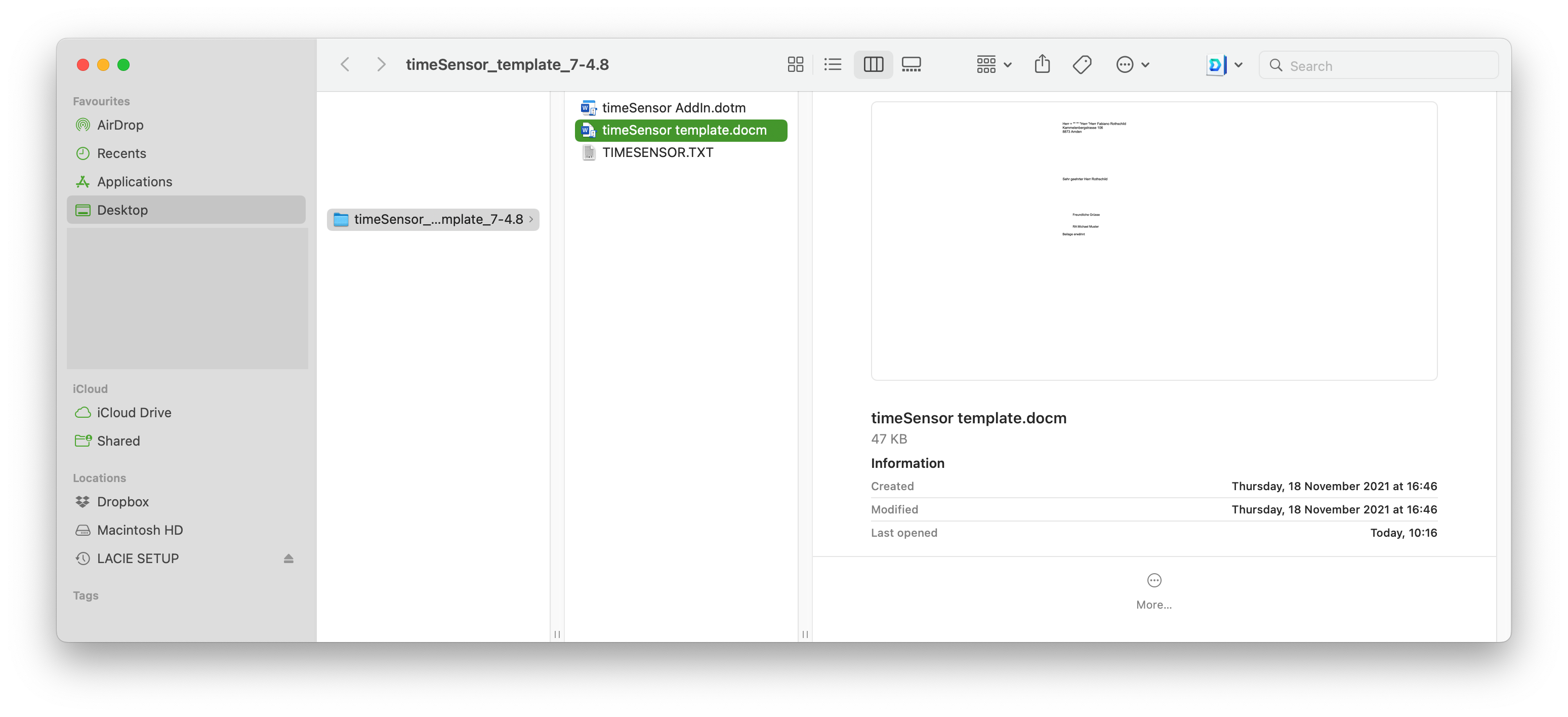Screen dimensions: 1568x717
Task: Click the Edit Tags icon
Action: pos(1082,65)
